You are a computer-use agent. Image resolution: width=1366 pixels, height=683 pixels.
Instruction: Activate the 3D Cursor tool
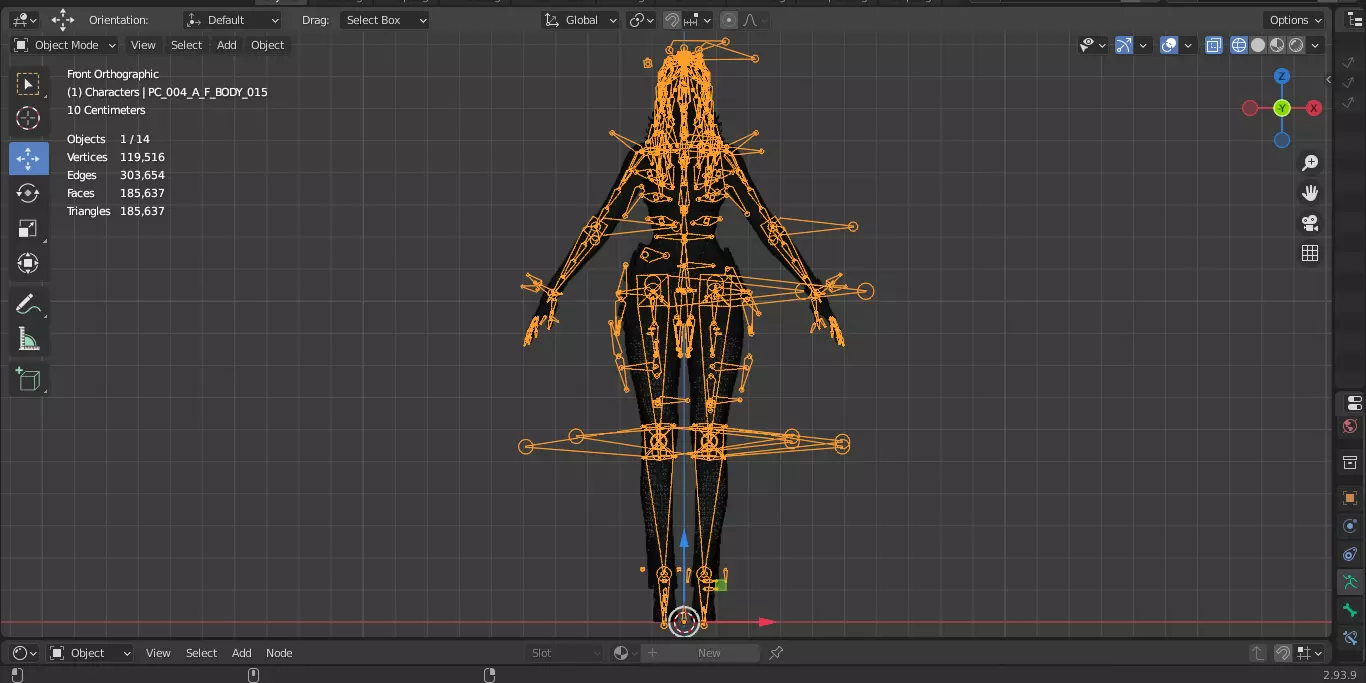pyautogui.click(x=28, y=118)
